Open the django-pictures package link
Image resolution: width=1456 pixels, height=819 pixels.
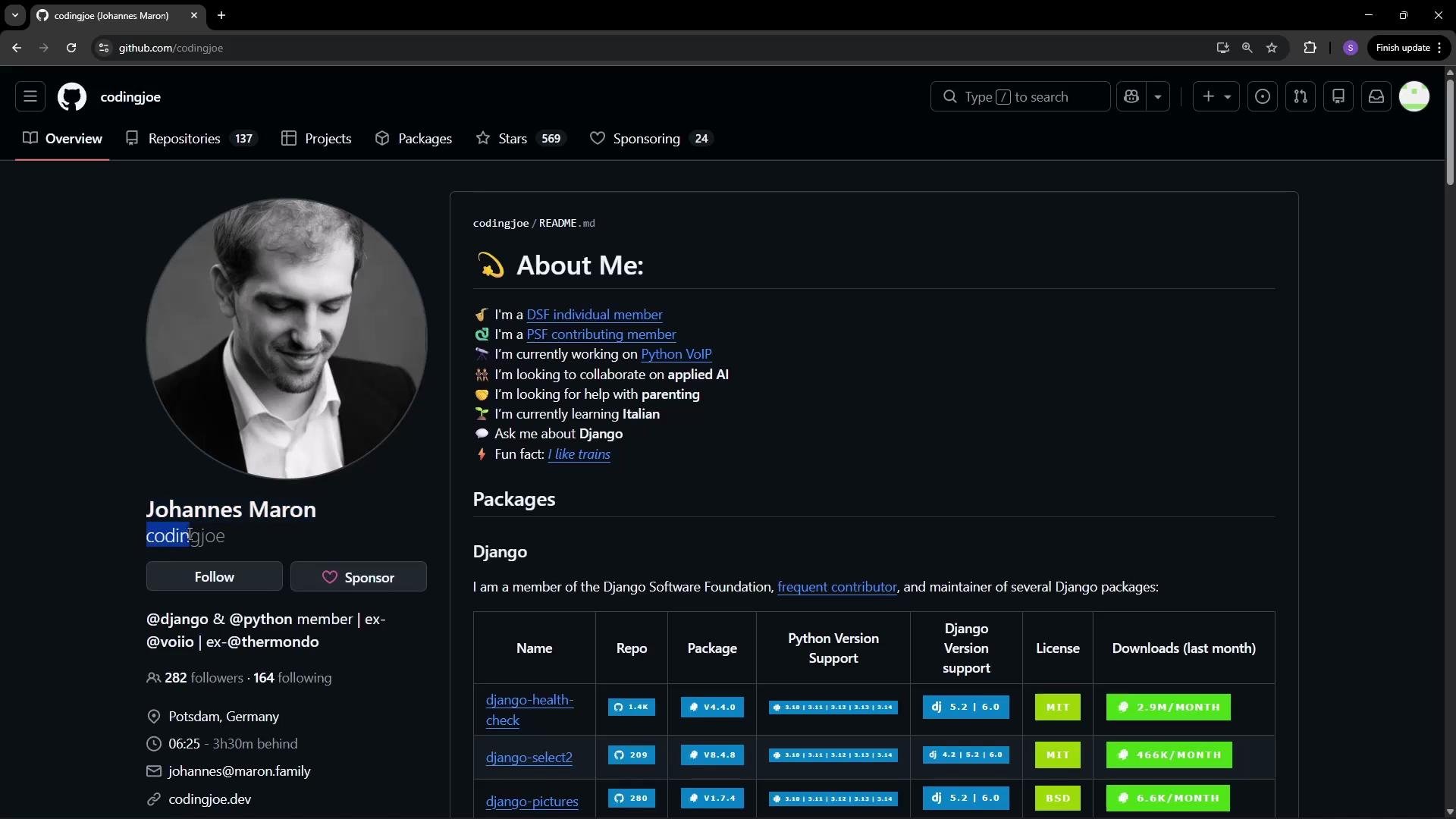point(532,802)
